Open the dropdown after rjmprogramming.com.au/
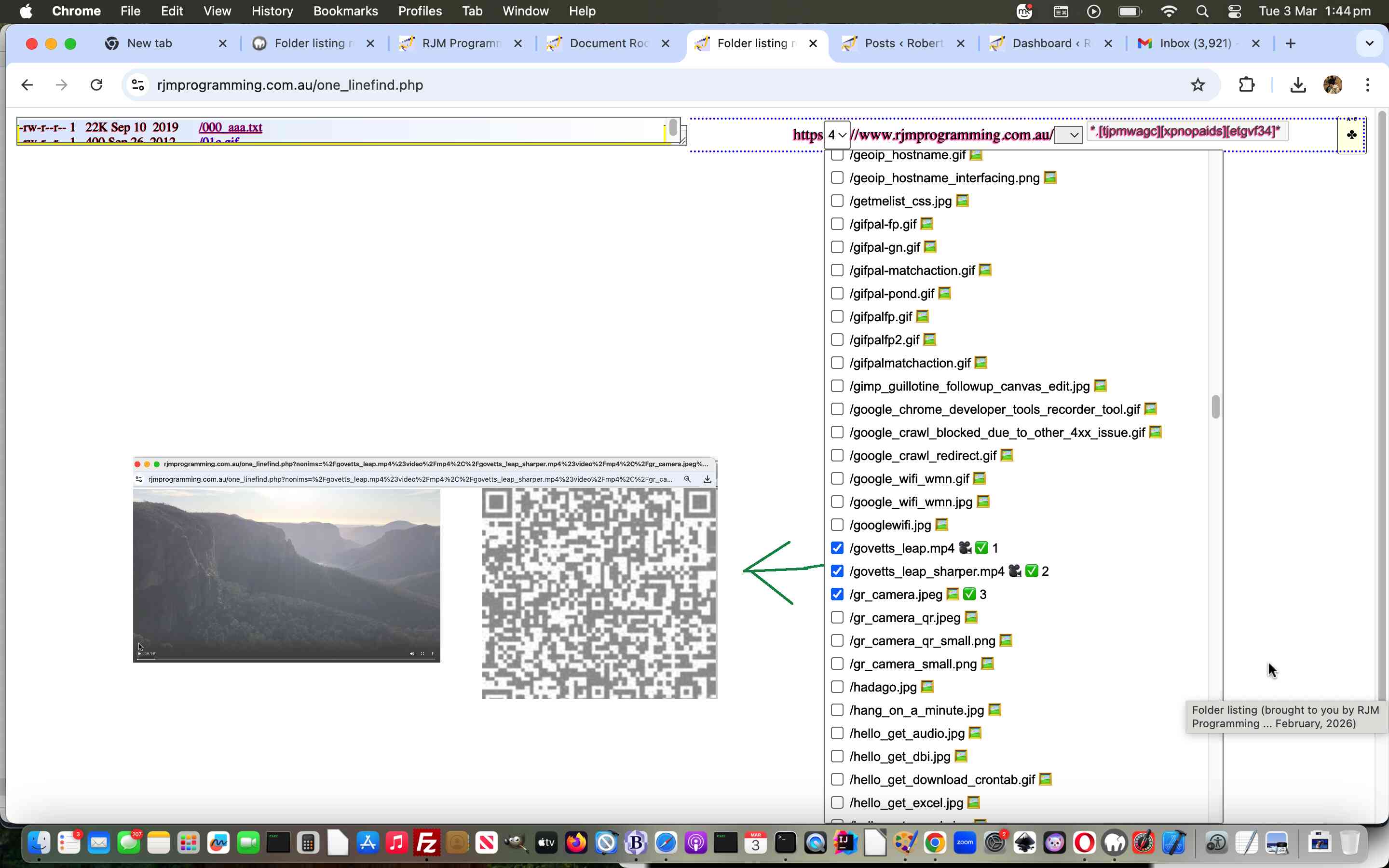 tap(1069, 135)
